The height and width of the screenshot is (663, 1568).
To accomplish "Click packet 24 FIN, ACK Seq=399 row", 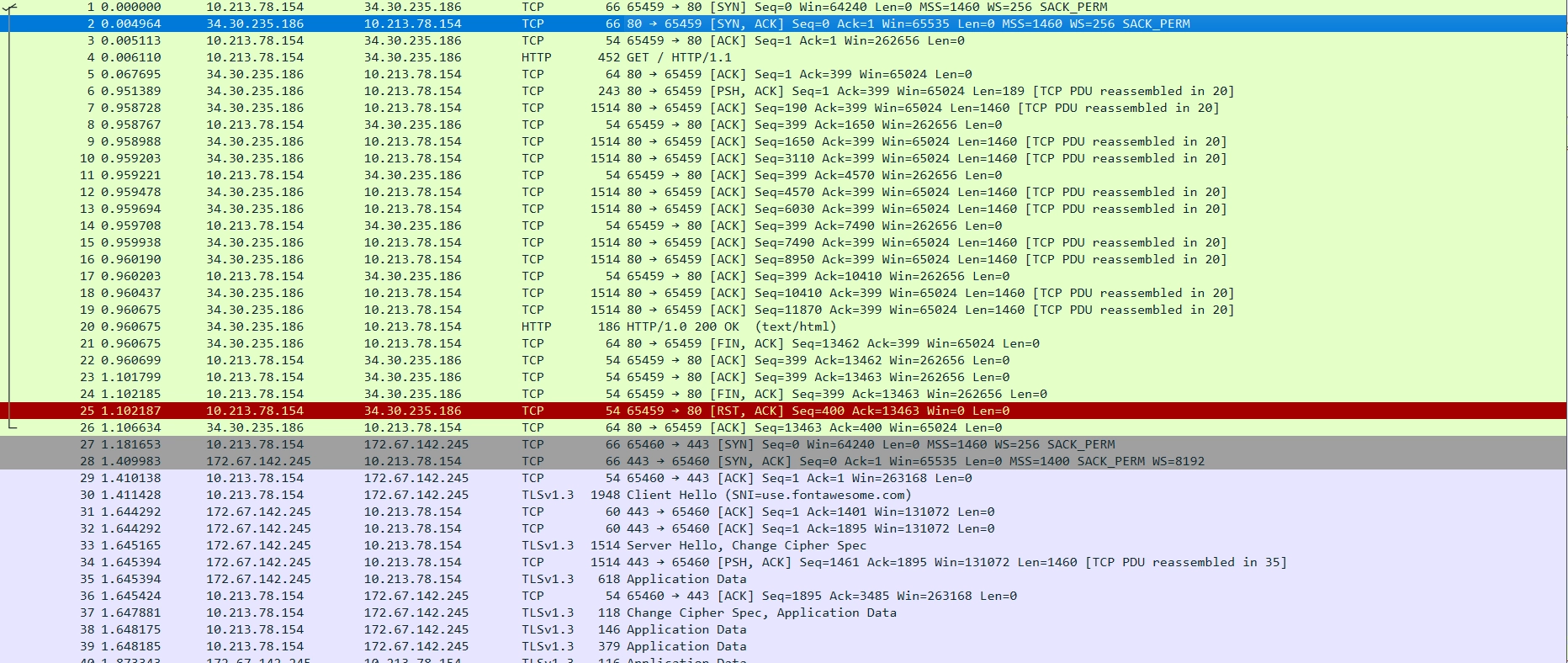I will [784, 394].
